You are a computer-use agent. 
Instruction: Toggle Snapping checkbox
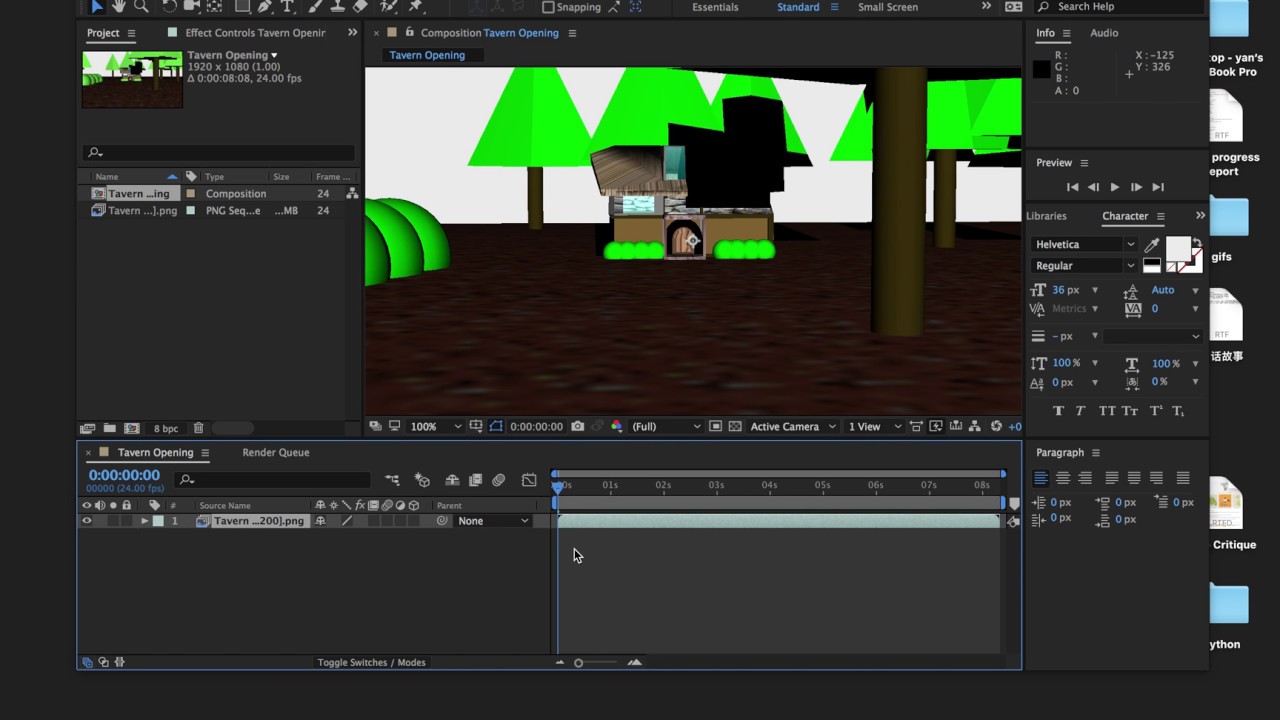[548, 7]
